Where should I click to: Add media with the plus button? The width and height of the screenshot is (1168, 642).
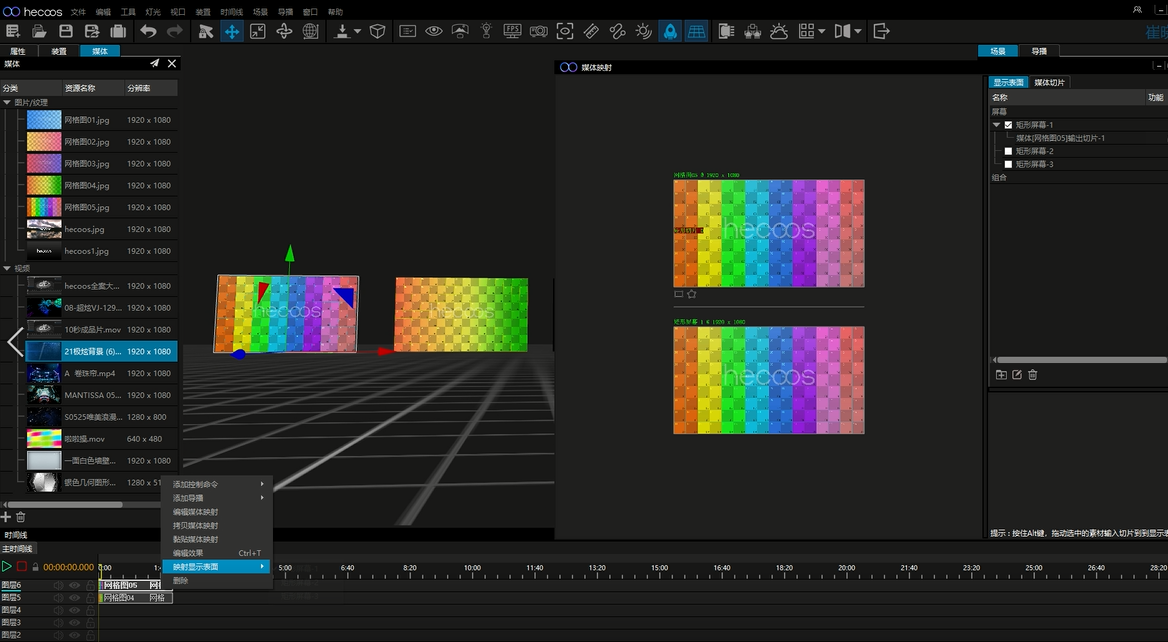click(6, 517)
